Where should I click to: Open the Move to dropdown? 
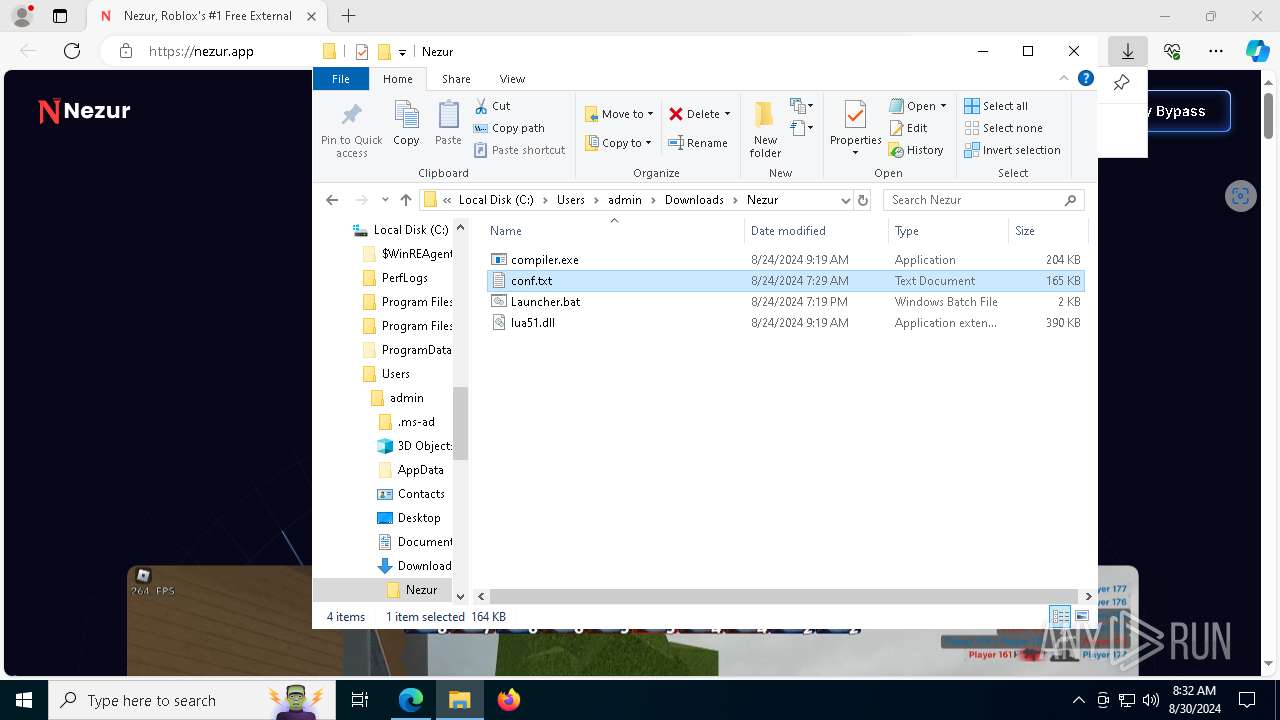[x=619, y=114]
